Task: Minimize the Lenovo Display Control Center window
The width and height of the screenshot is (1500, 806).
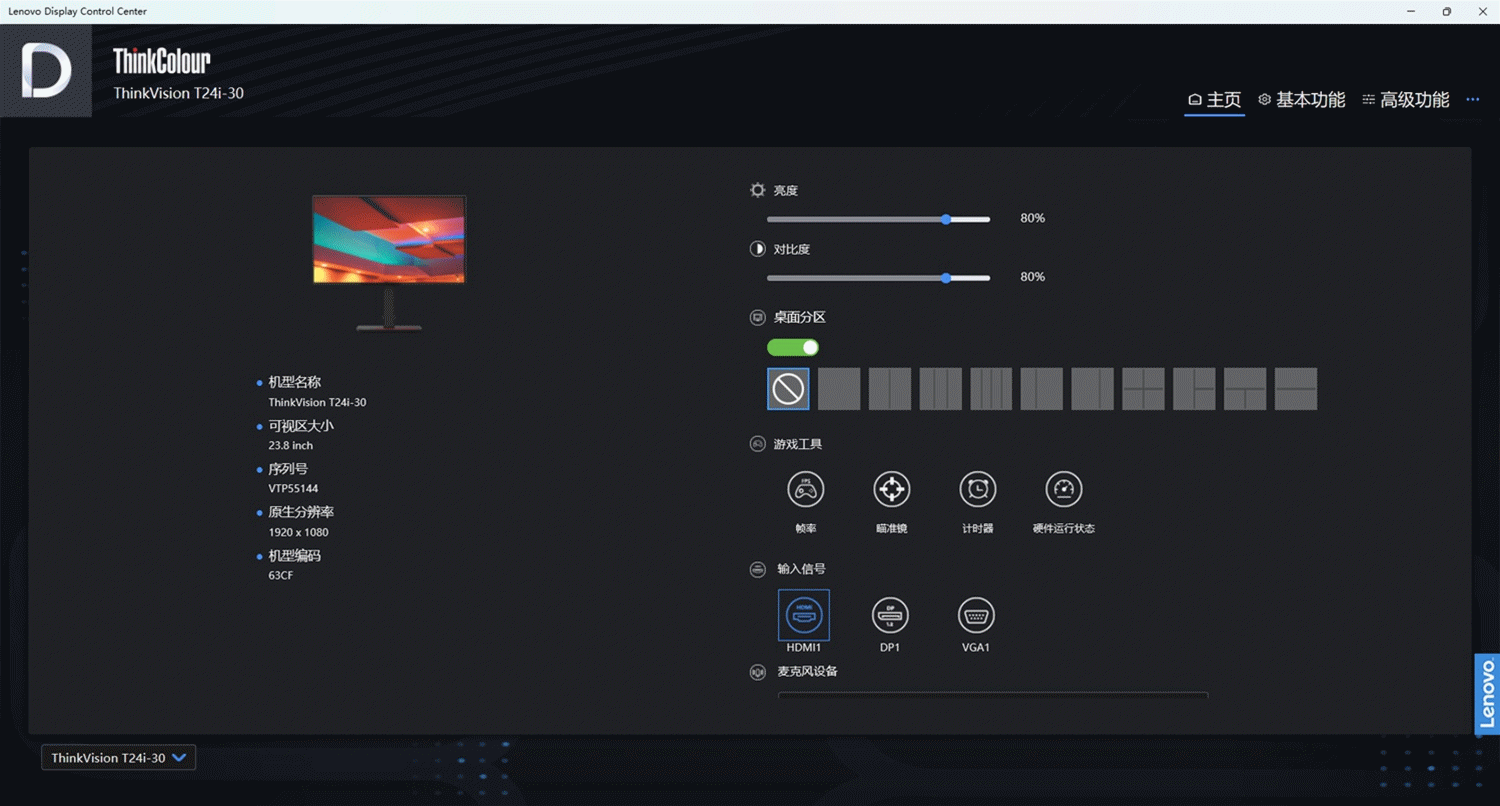Action: click(1411, 11)
